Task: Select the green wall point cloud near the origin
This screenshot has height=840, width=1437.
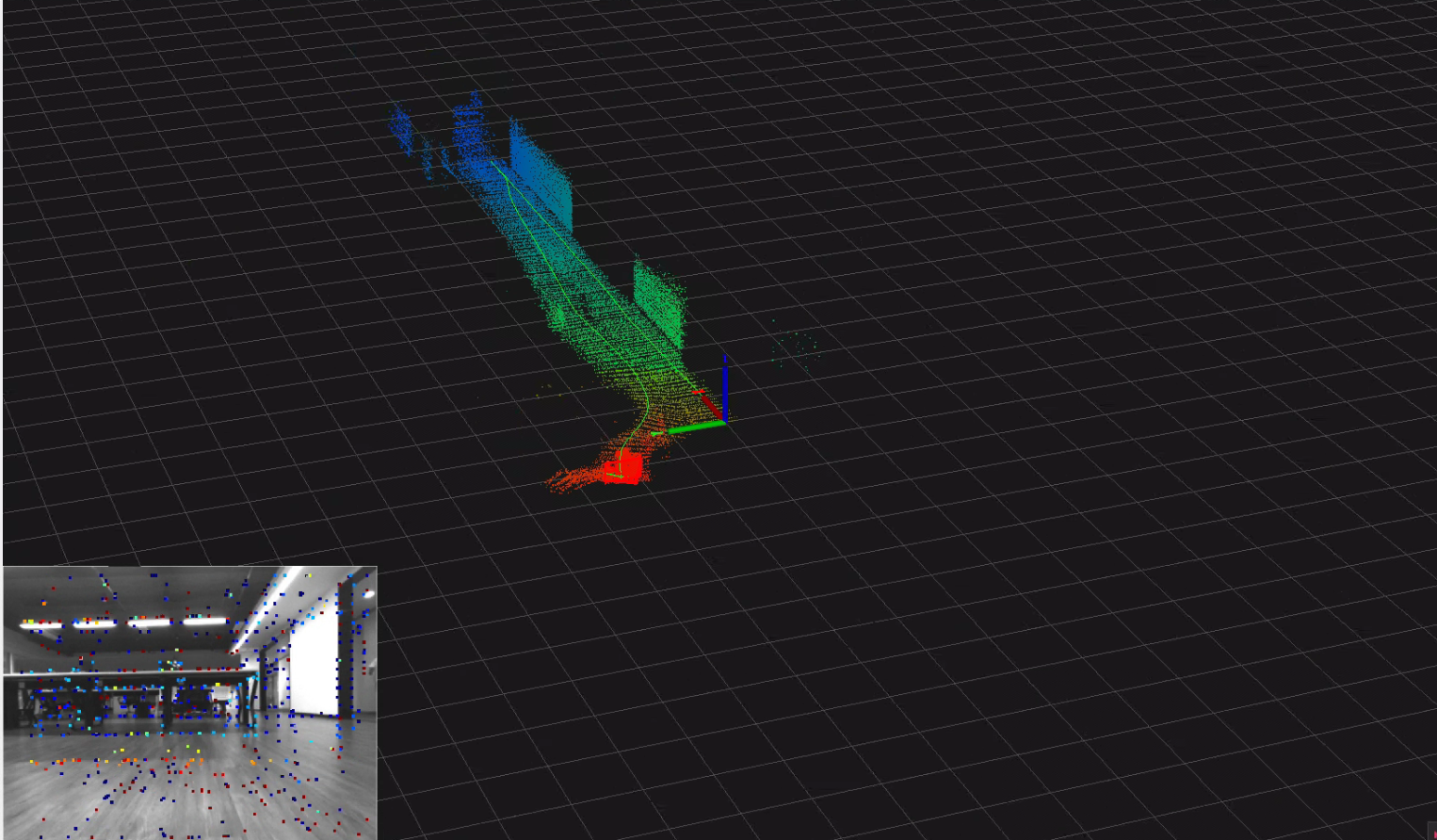Action: 659,304
